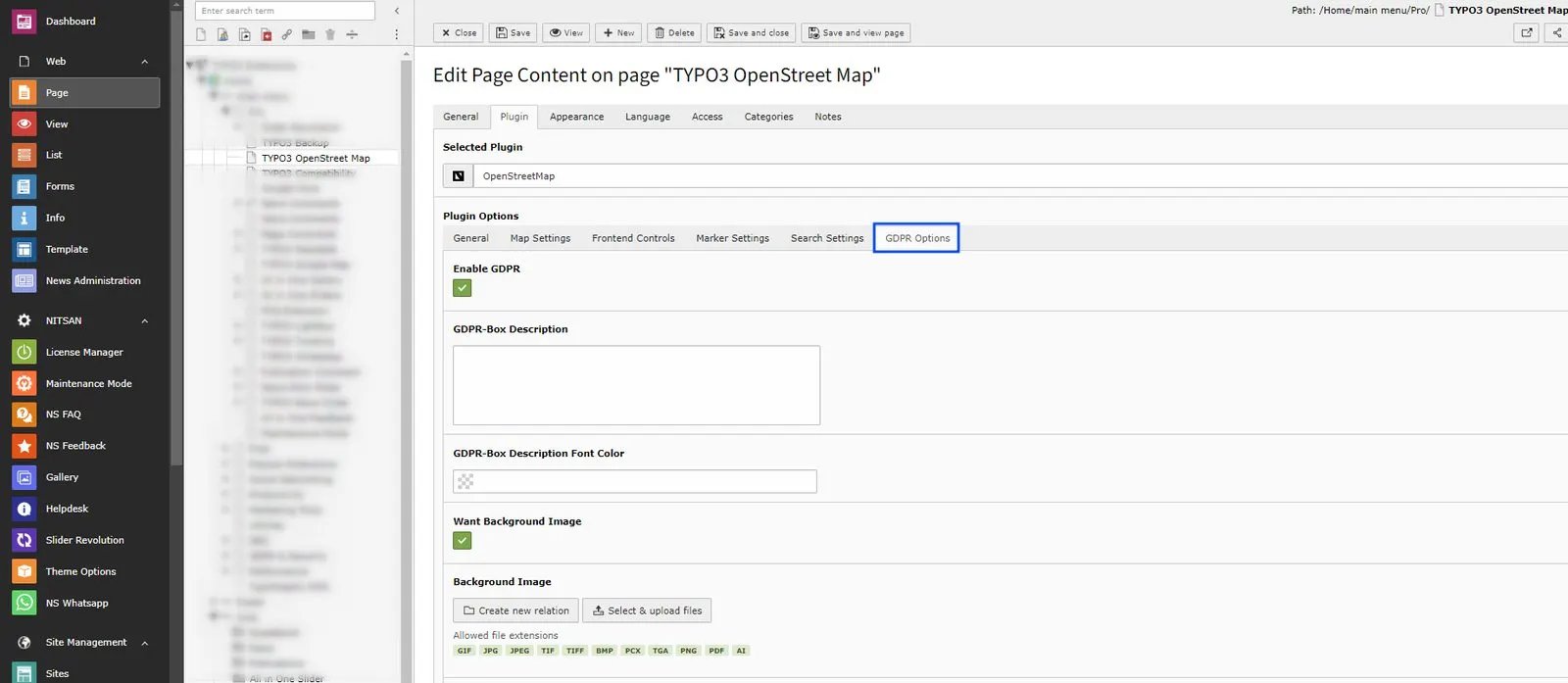Image resolution: width=1568 pixels, height=683 pixels.
Task: Open the Search Settings plugin tab
Action: [827, 238]
